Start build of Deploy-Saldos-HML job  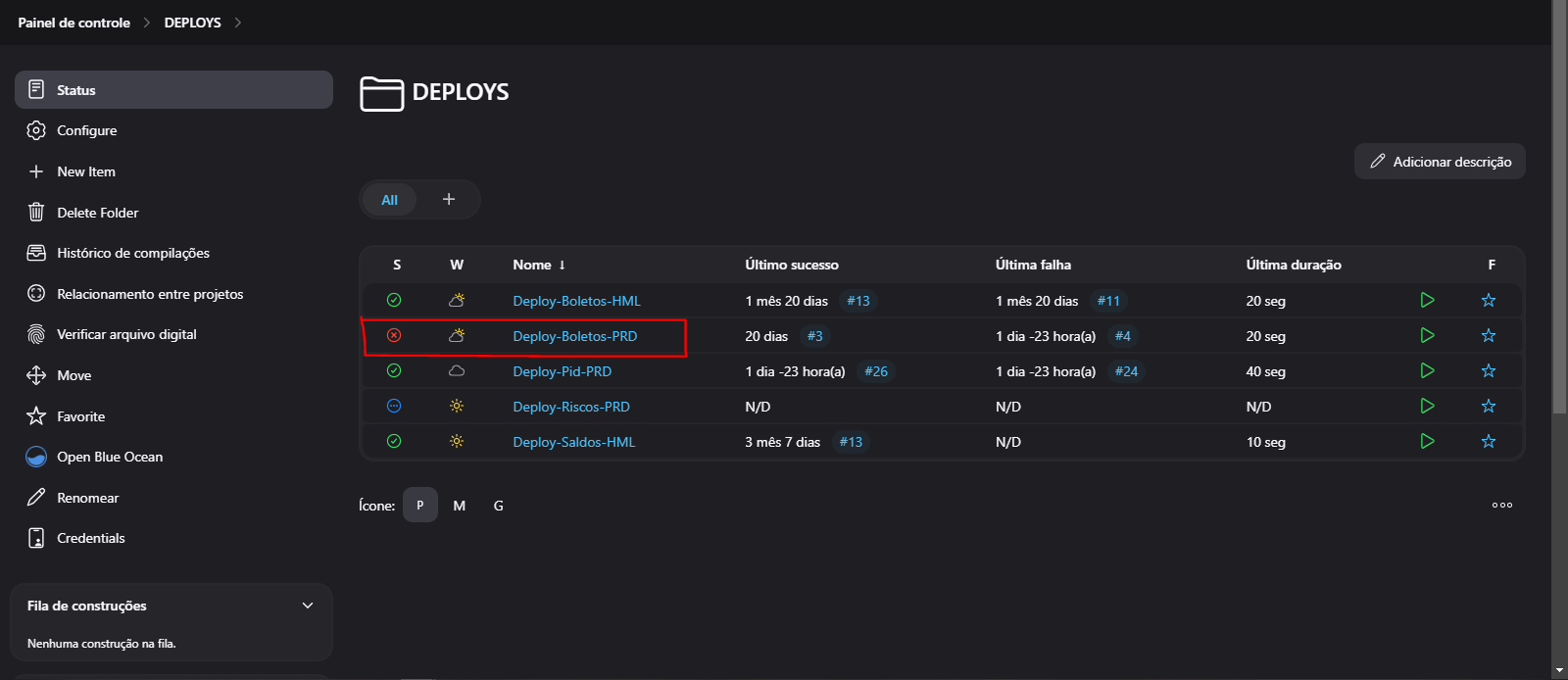point(1427,442)
